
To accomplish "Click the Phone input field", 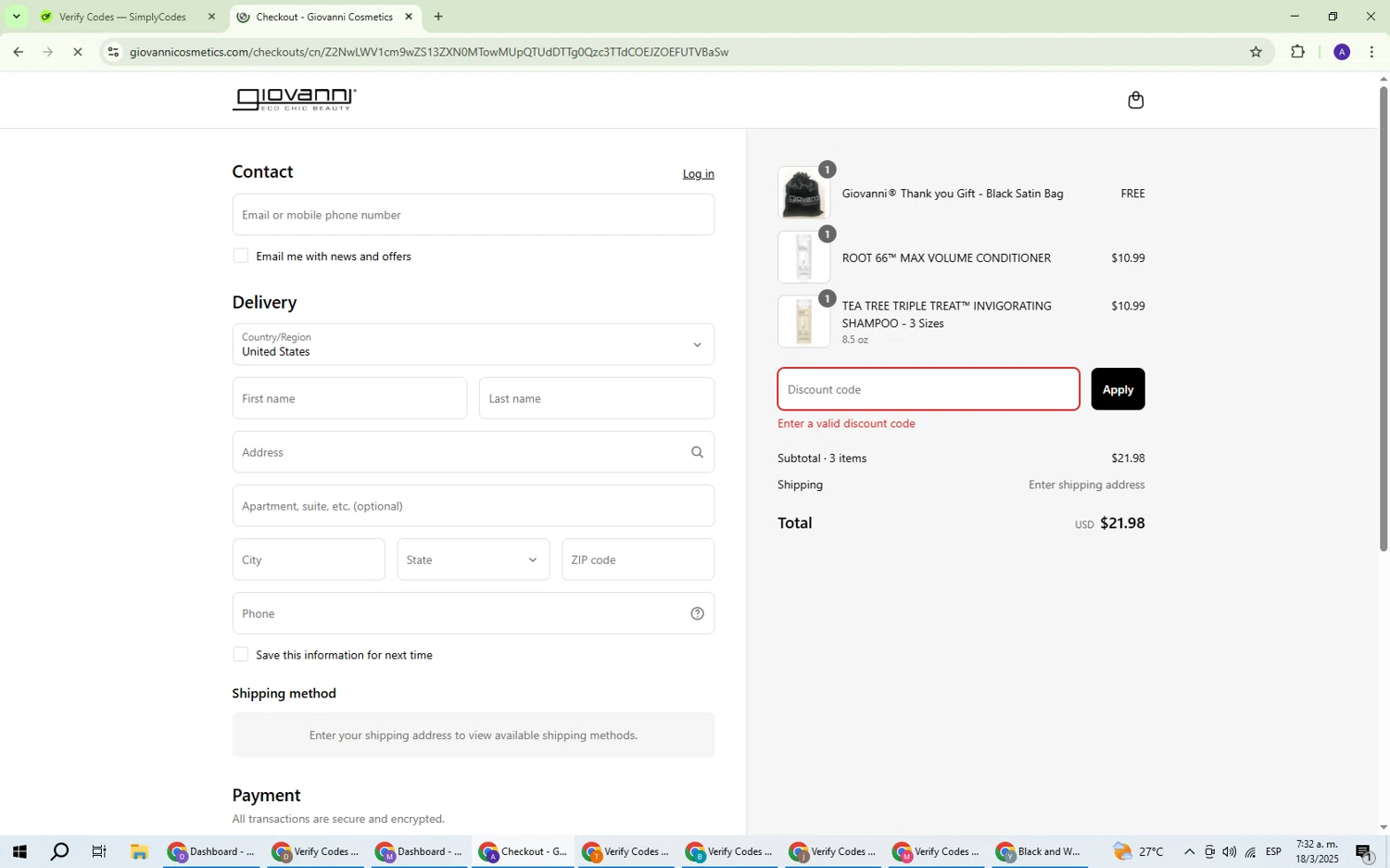I will click(473, 613).
